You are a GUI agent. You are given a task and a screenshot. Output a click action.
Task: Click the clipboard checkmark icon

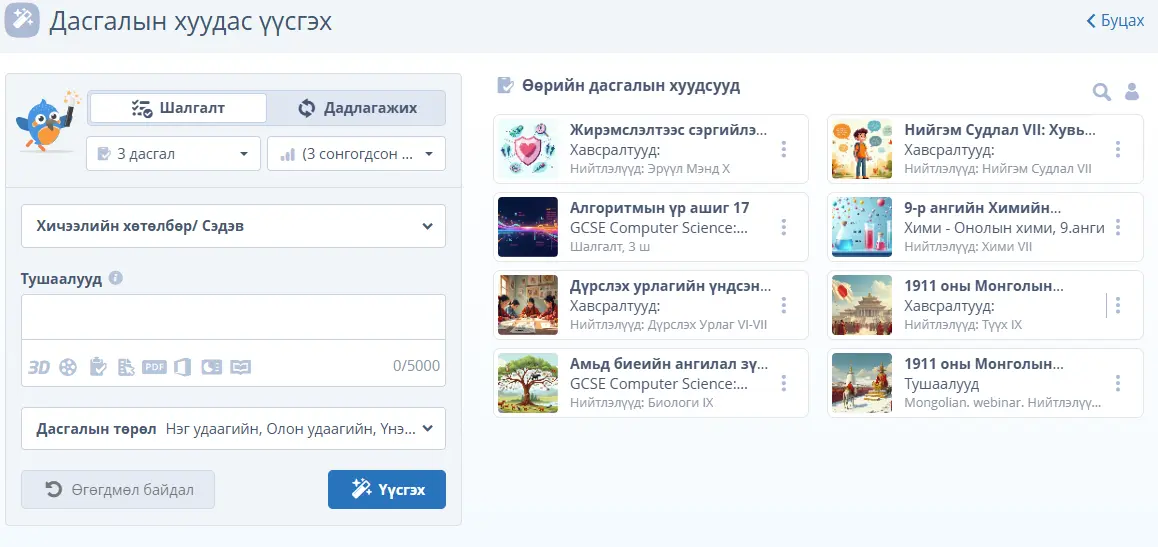(97, 367)
